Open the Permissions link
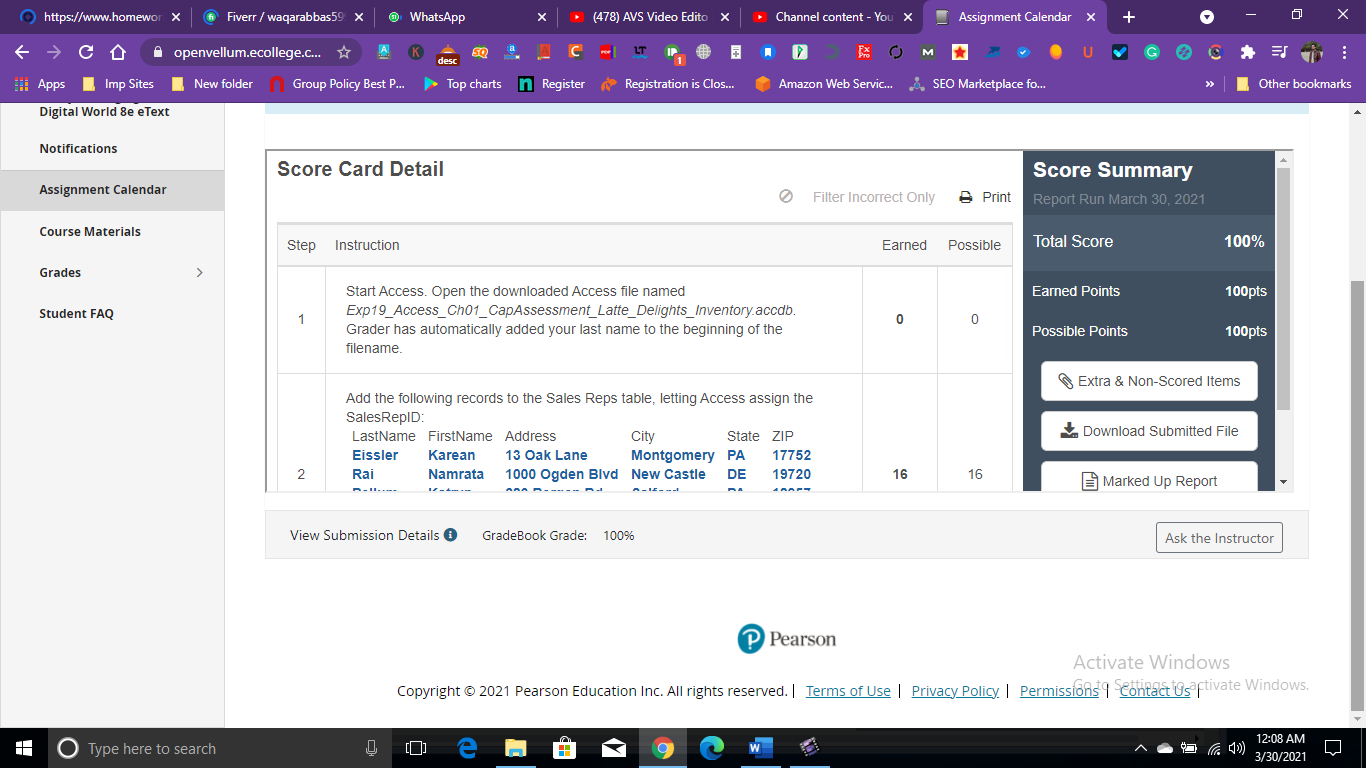 click(1059, 691)
